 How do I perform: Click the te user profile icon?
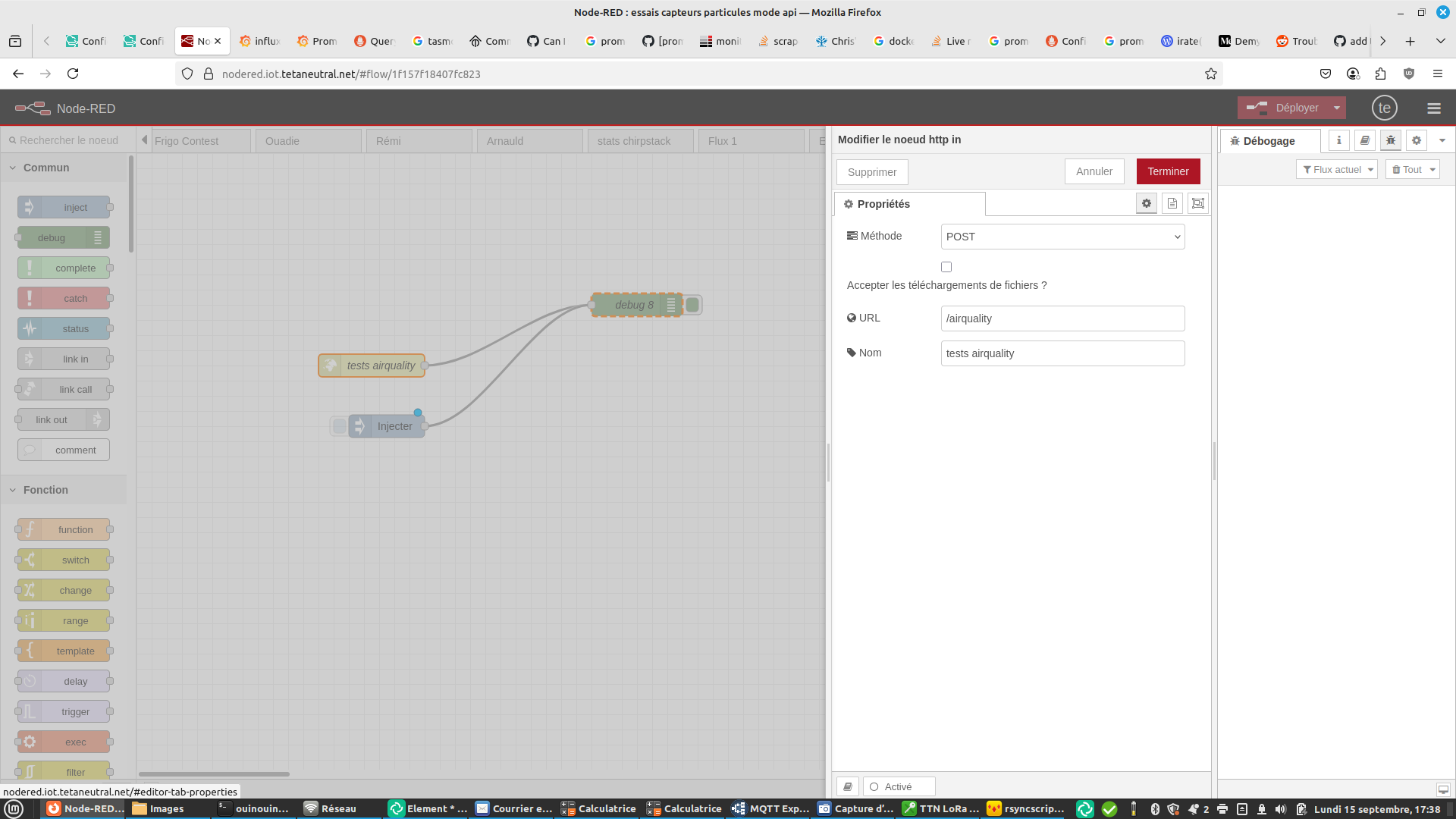[1385, 108]
